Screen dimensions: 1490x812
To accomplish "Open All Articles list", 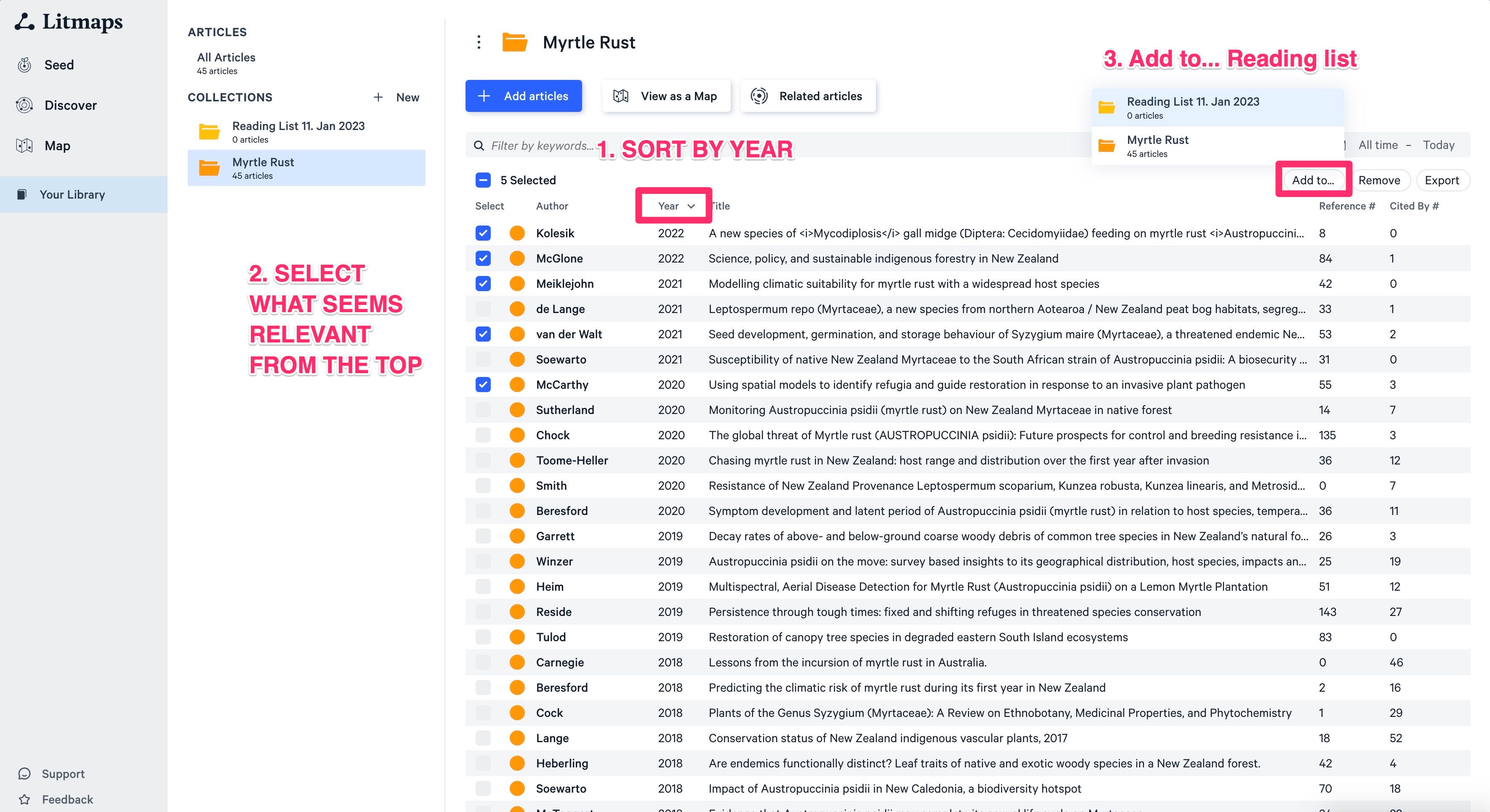I will tap(226, 63).
